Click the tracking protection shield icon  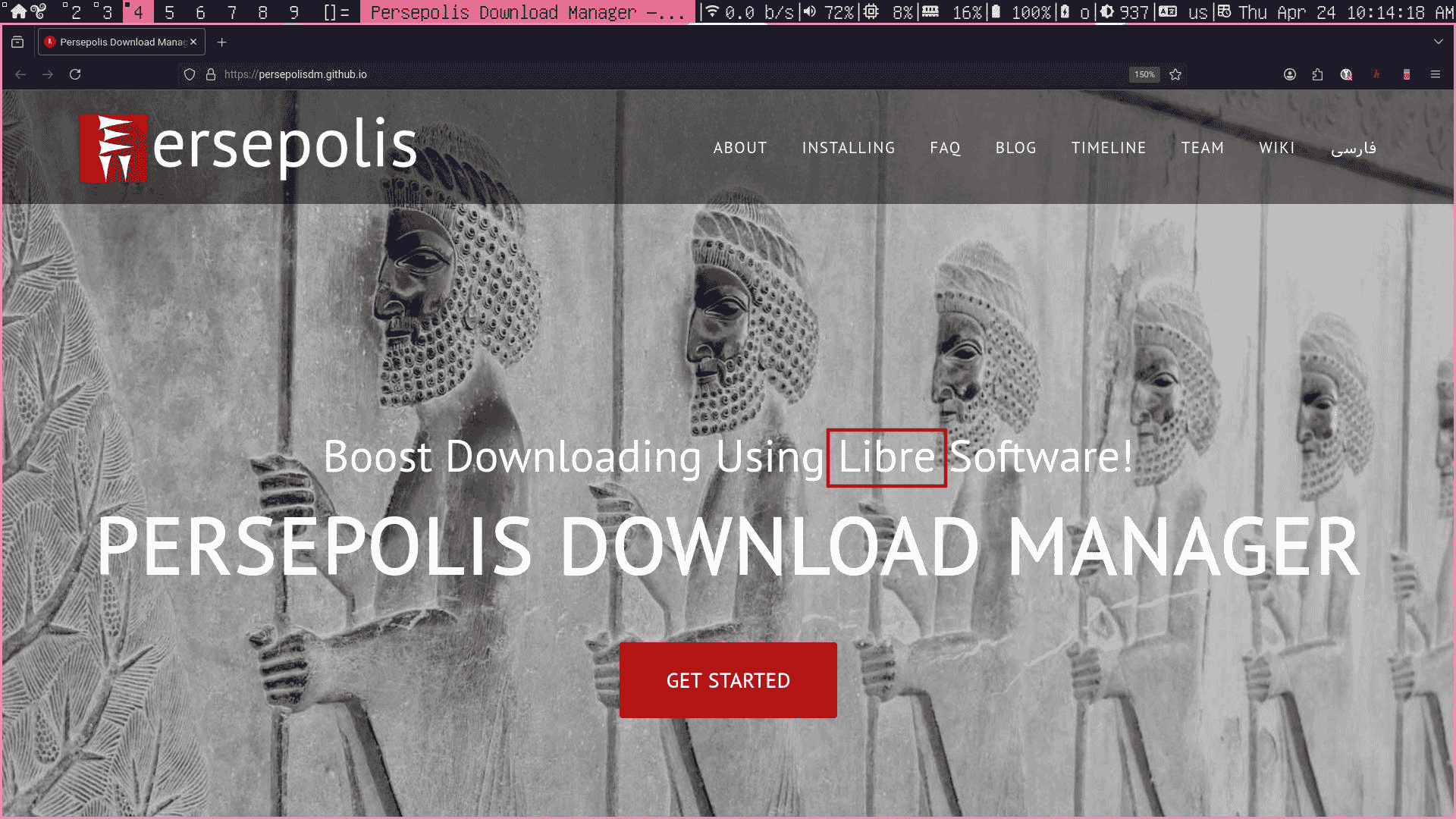coord(190,74)
